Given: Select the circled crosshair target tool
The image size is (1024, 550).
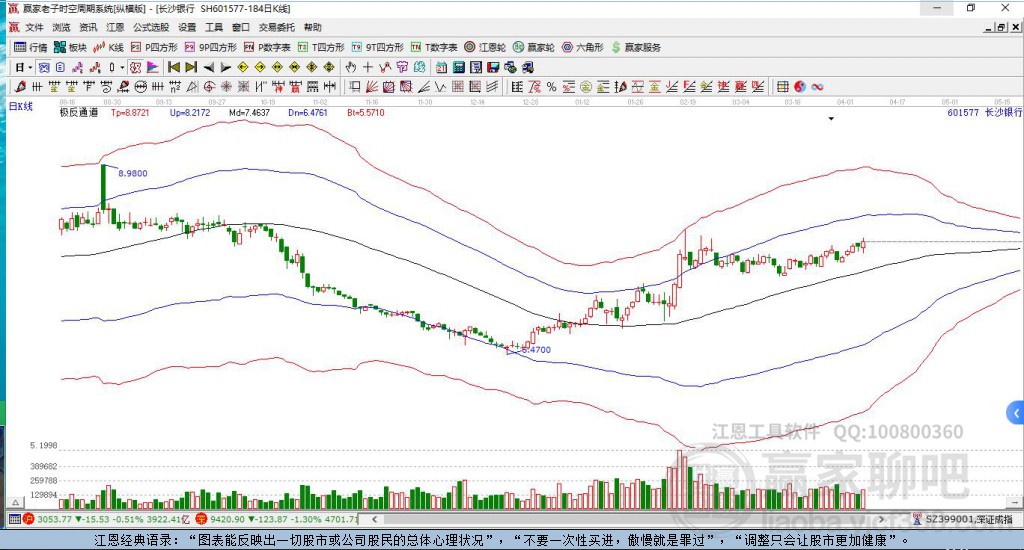Looking at the screenshot, I should (209, 86).
